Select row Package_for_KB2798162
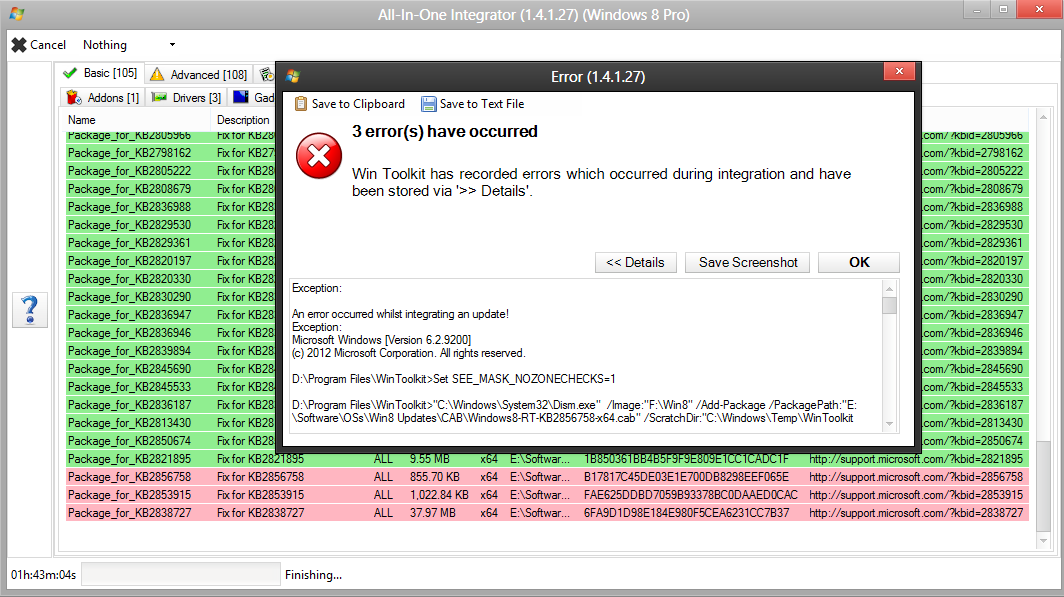 point(171,153)
